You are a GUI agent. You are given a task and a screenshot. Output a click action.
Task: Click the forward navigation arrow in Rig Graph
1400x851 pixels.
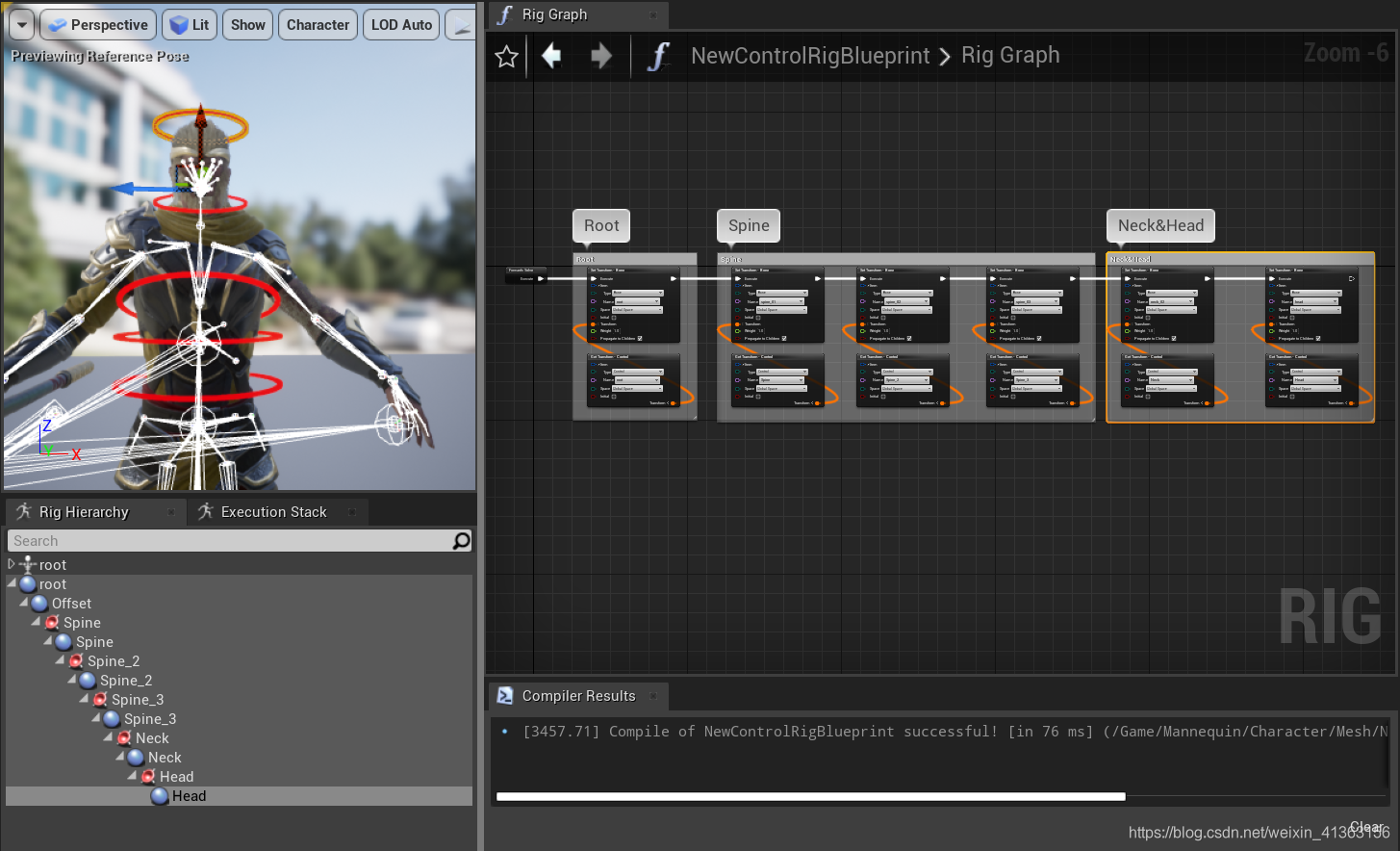pyautogui.click(x=600, y=56)
